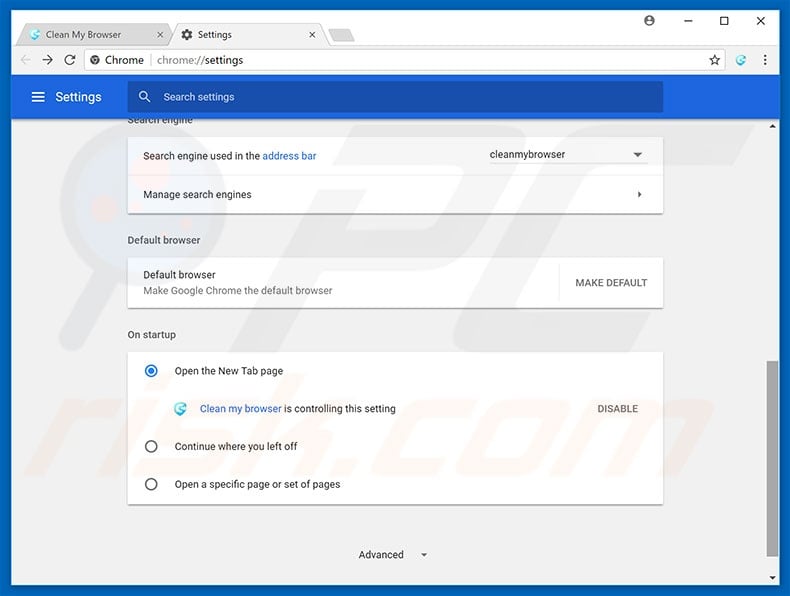Screen dimensions: 790x596
Task: Expand the Advanced settings section
Action: (392, 555)
